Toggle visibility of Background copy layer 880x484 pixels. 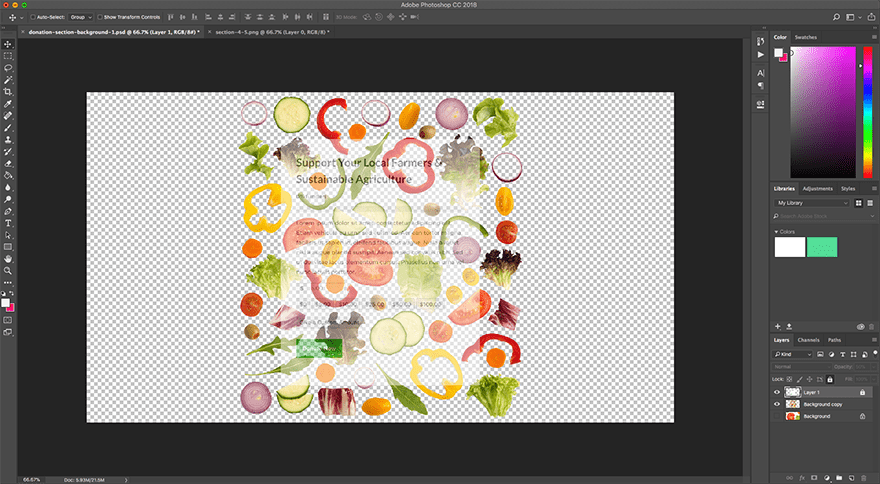tap(777, 404)
